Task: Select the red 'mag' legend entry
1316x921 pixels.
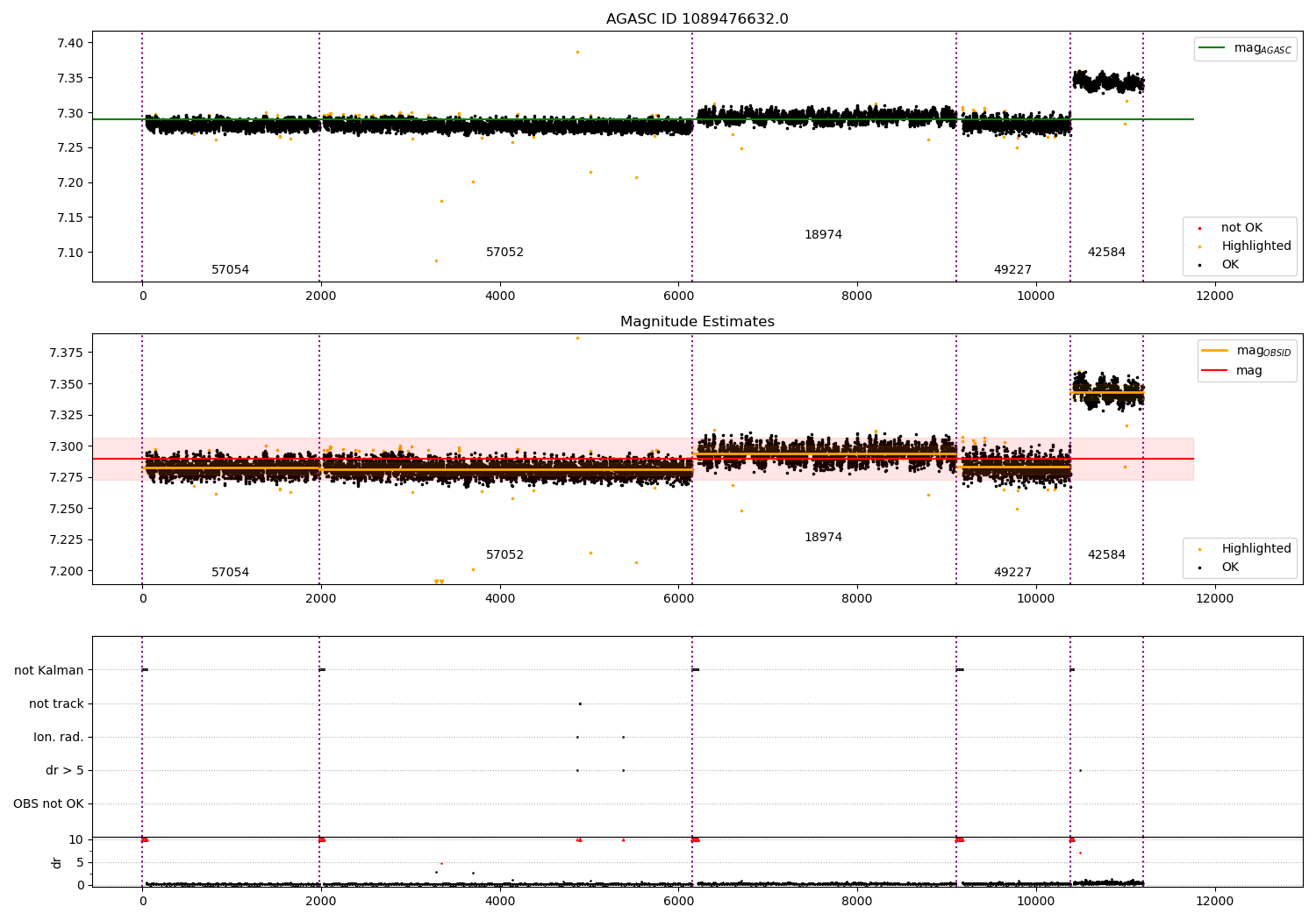Action: [1232, 370]
